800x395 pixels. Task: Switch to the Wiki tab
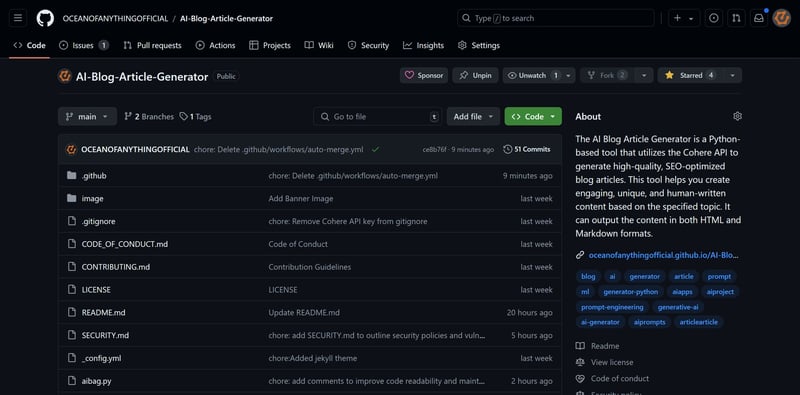tap(319, 45)
